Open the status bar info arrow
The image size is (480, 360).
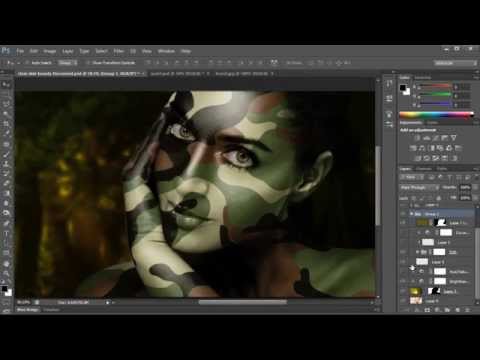tap(107, 302)
